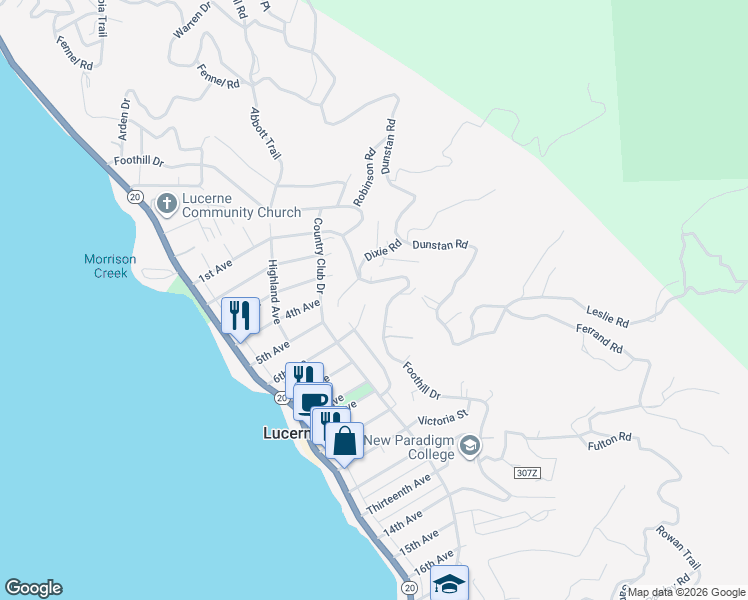The height and width of the screenshot is (600, 748).
Task: Click the Lucerne town label
Action: tap(287, 434)
